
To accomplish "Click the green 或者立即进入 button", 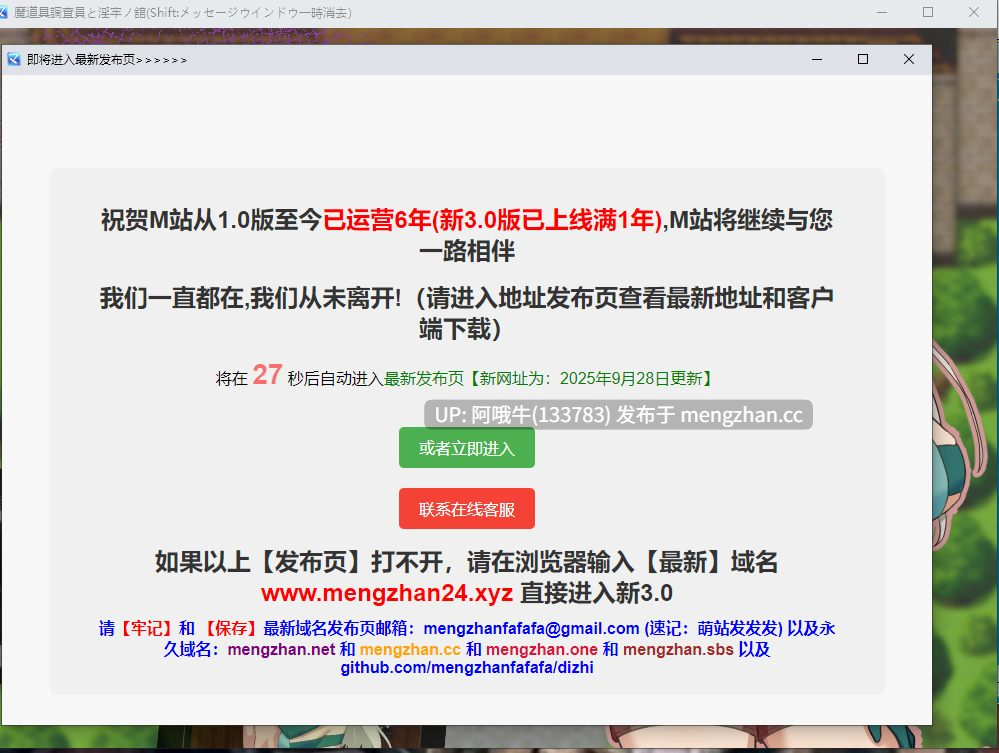I will 466,448.
